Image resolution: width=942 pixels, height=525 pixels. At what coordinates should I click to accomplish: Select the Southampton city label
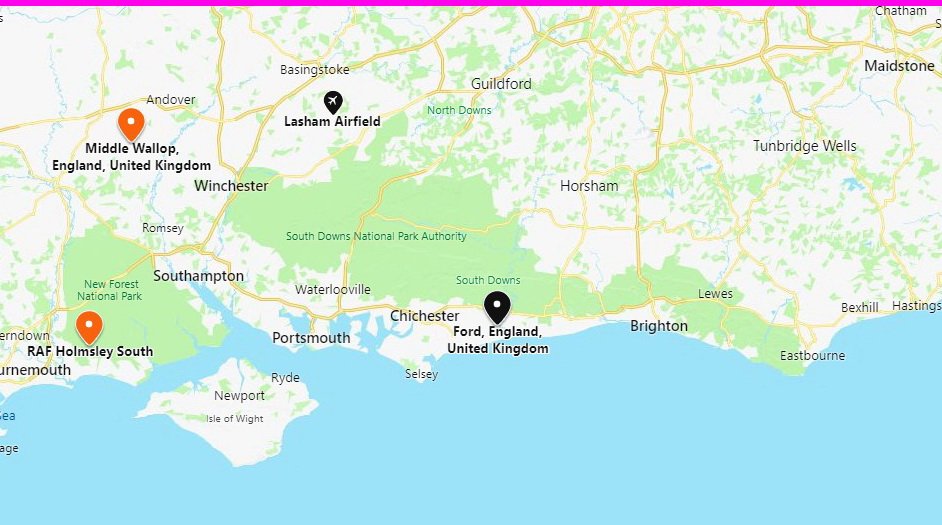tap(198, 276)
